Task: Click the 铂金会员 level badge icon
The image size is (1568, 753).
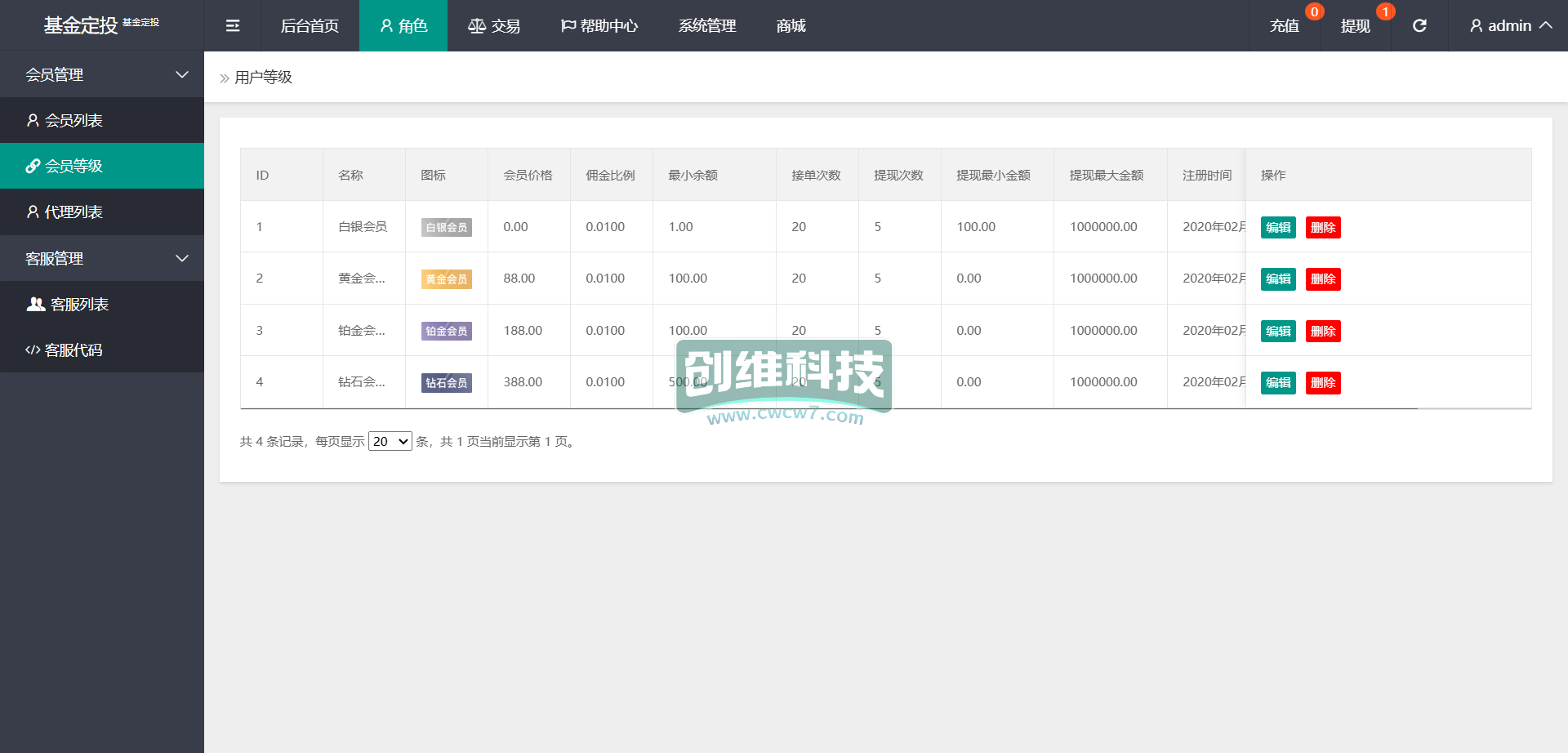Action: pos(446,331)
